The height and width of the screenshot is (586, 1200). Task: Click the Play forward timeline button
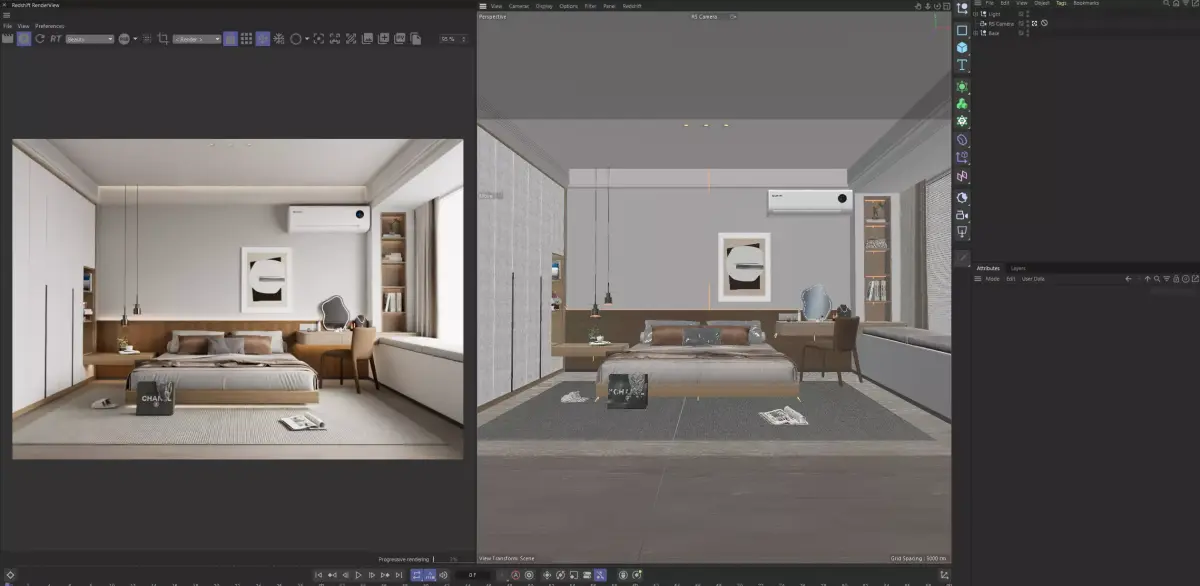pos(358,575)
